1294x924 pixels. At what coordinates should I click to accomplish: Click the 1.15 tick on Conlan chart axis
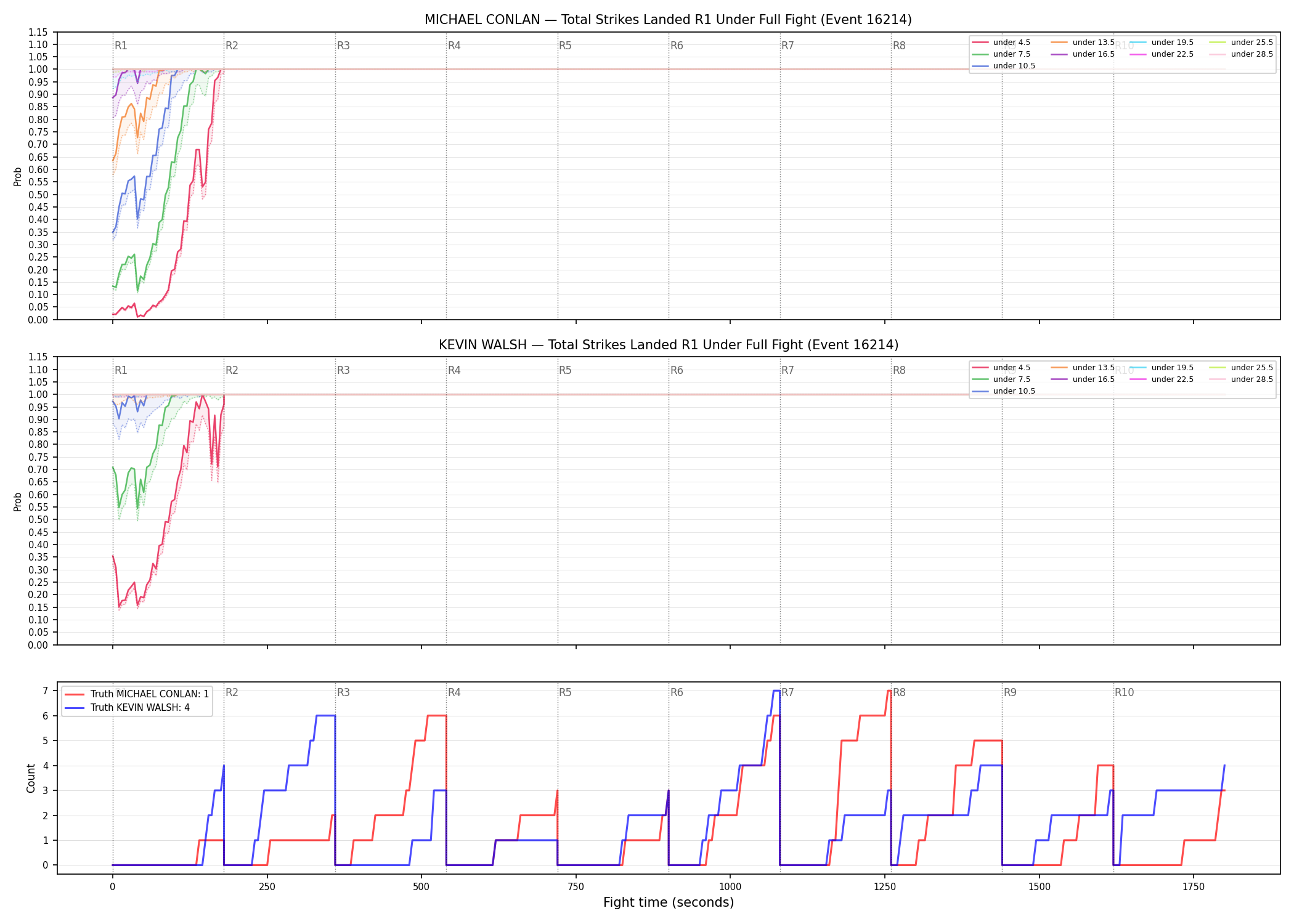click(x=38, y=32)
